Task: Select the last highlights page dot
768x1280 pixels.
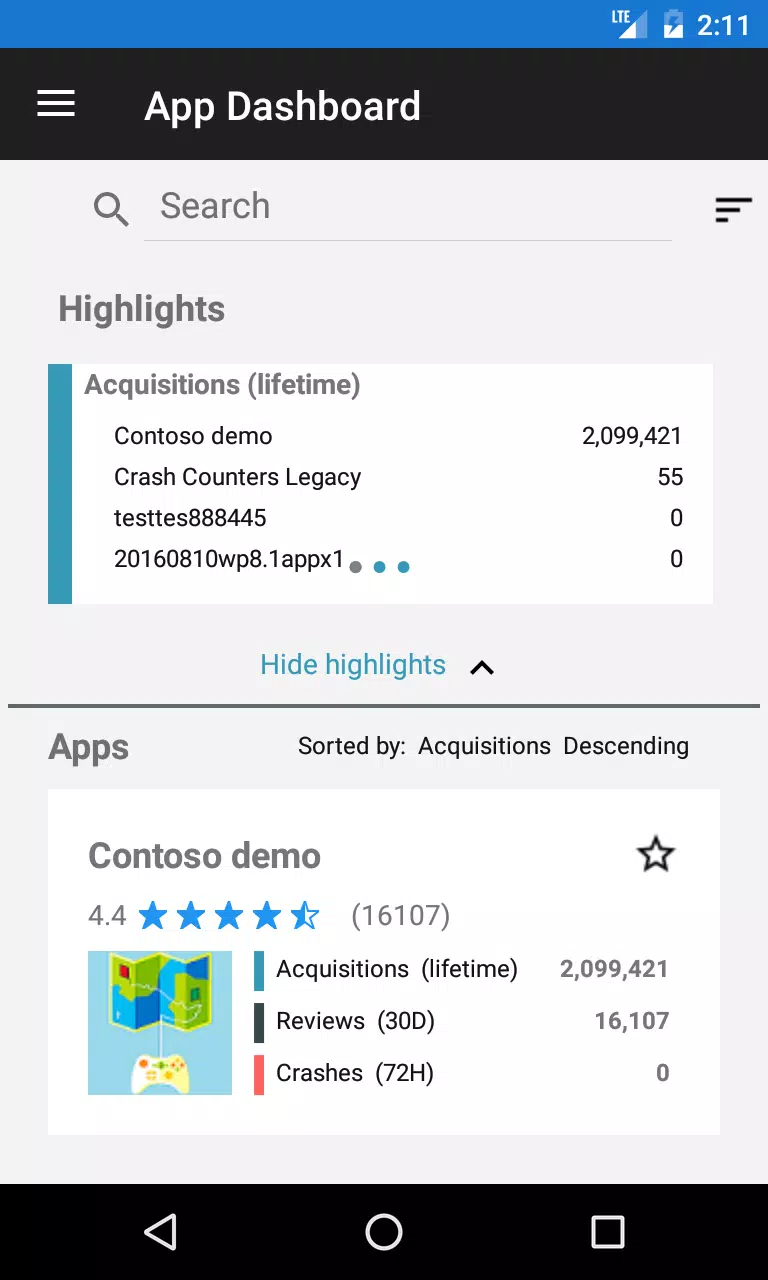Action: coord(404,567)
